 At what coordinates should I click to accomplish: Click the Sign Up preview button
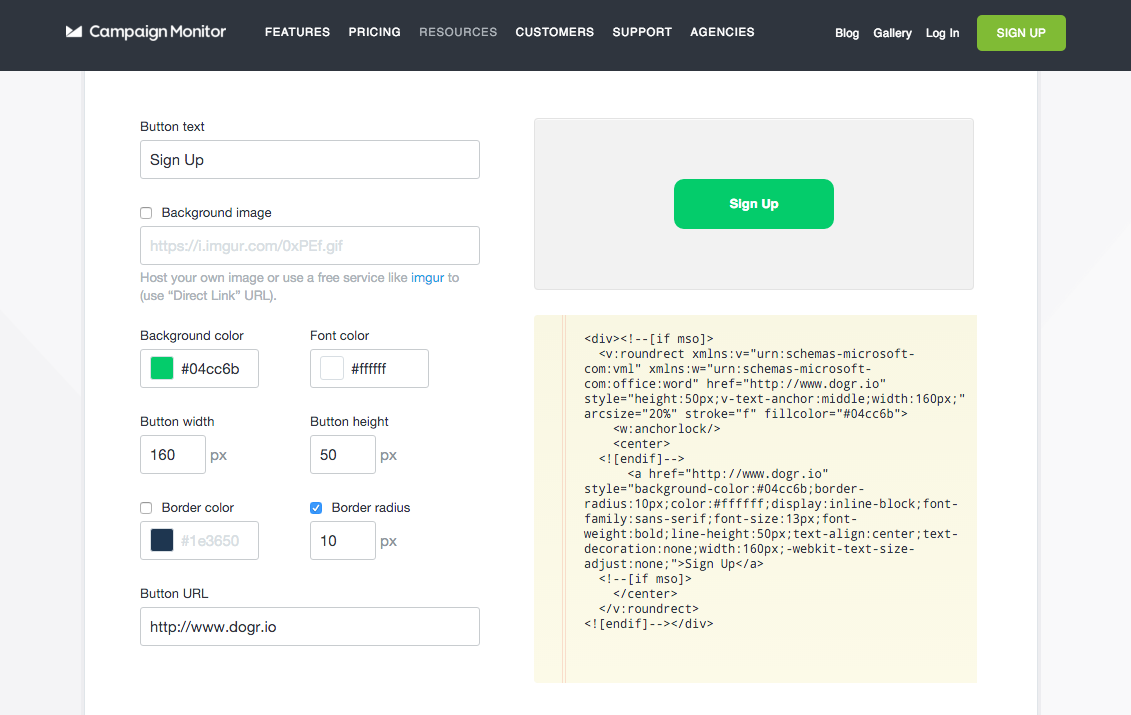(x=753, y=204)
